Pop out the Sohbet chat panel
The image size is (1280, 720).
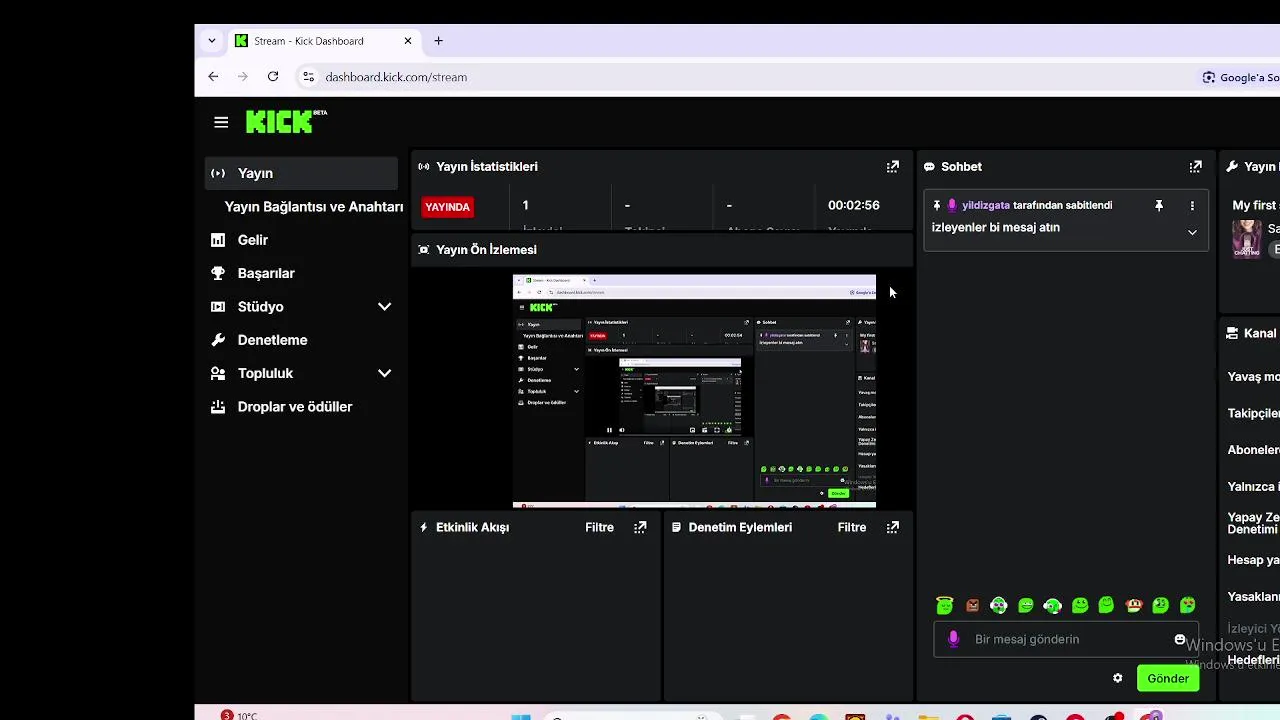tap(1195, 167)
